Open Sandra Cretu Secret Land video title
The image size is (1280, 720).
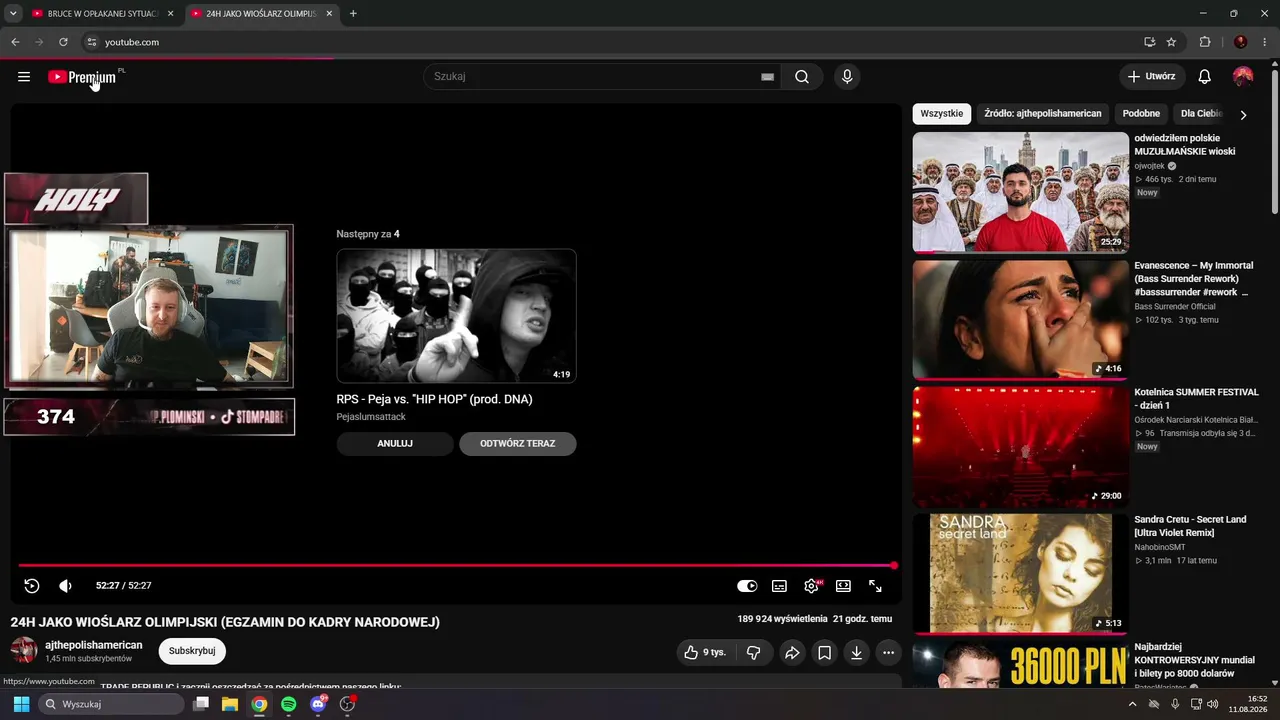1190,526
